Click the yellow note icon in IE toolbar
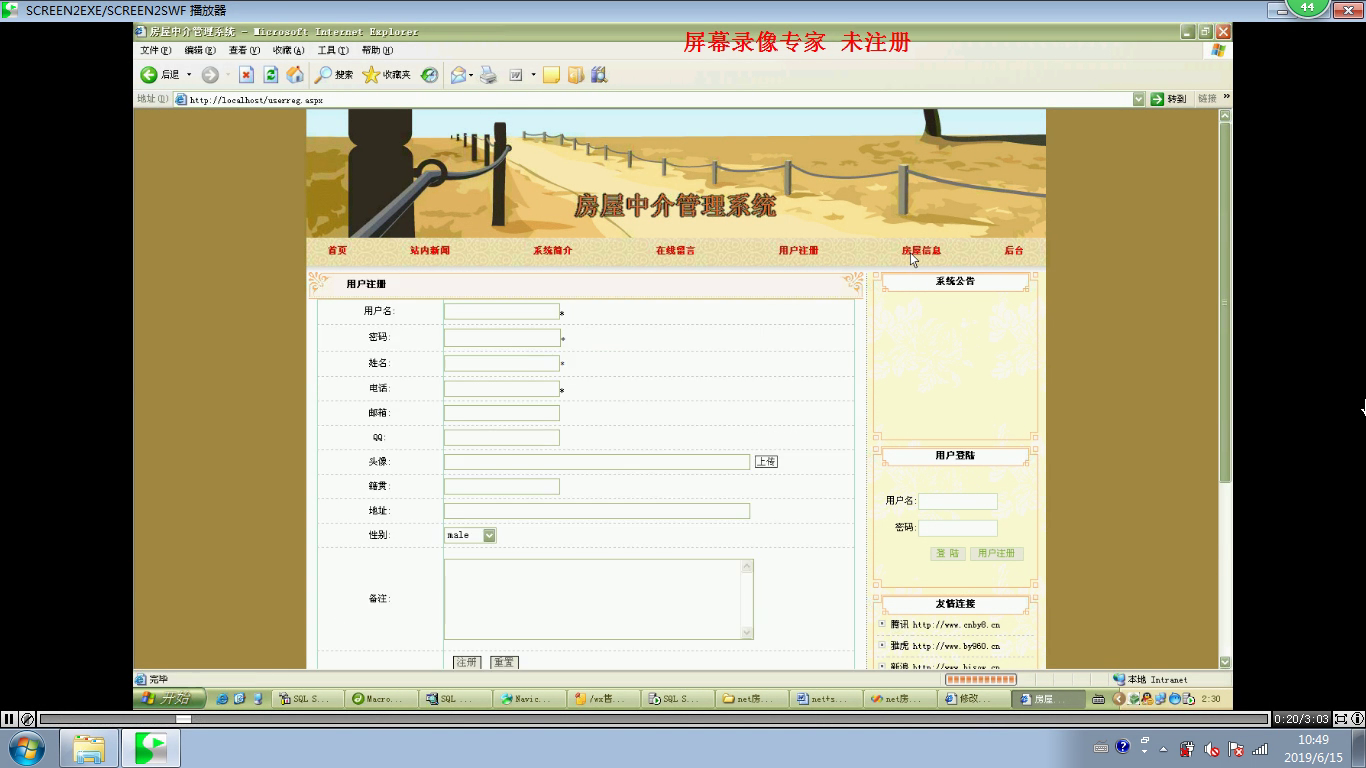Image resolution: width=1366 pixels, height=768 pixels. click(551, 75)
